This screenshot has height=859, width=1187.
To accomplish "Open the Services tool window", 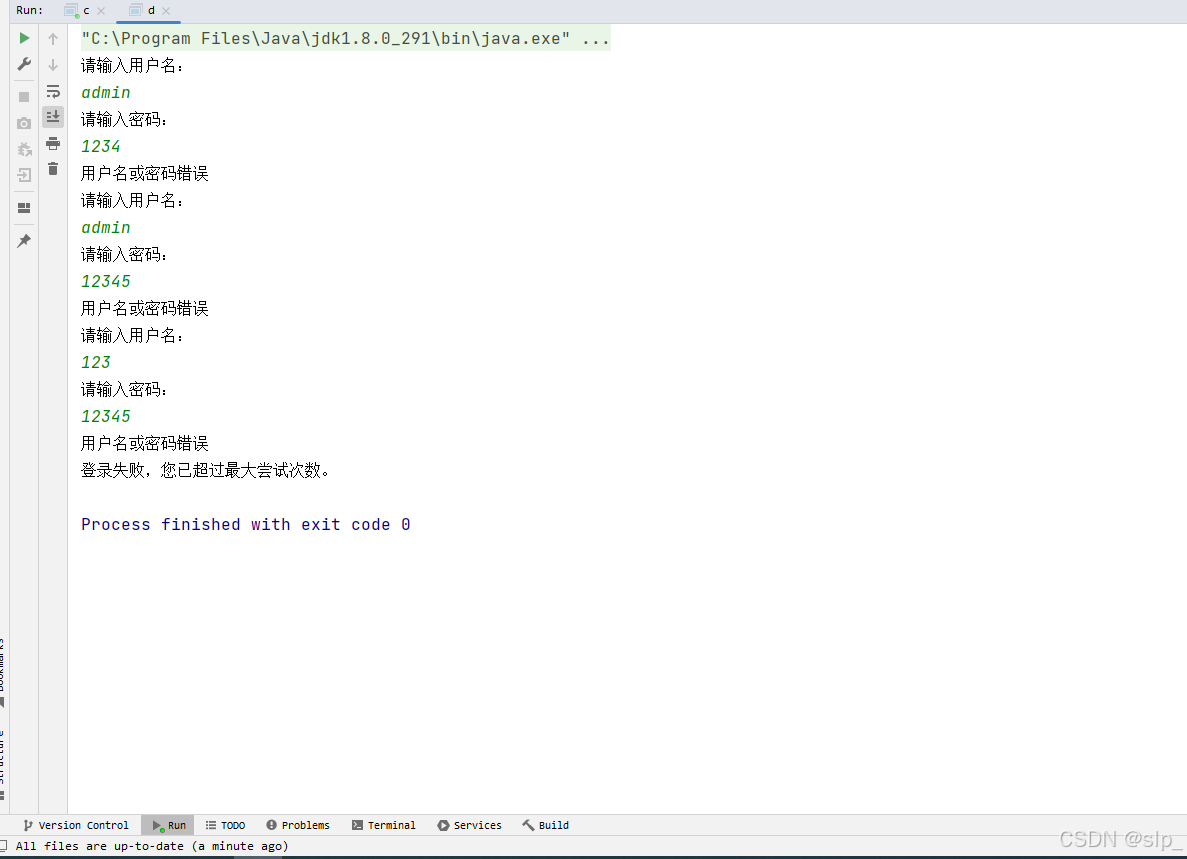I will pyautogui.click(x=469, y=825).
